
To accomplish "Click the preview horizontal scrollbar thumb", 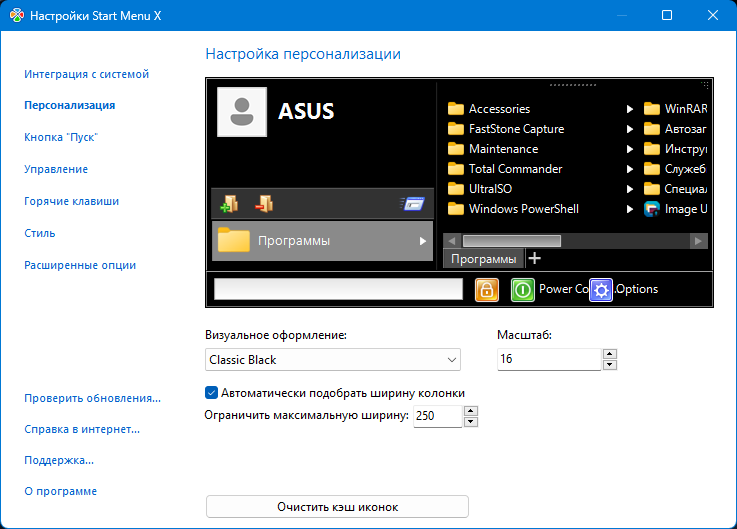I will pos(511,241).
